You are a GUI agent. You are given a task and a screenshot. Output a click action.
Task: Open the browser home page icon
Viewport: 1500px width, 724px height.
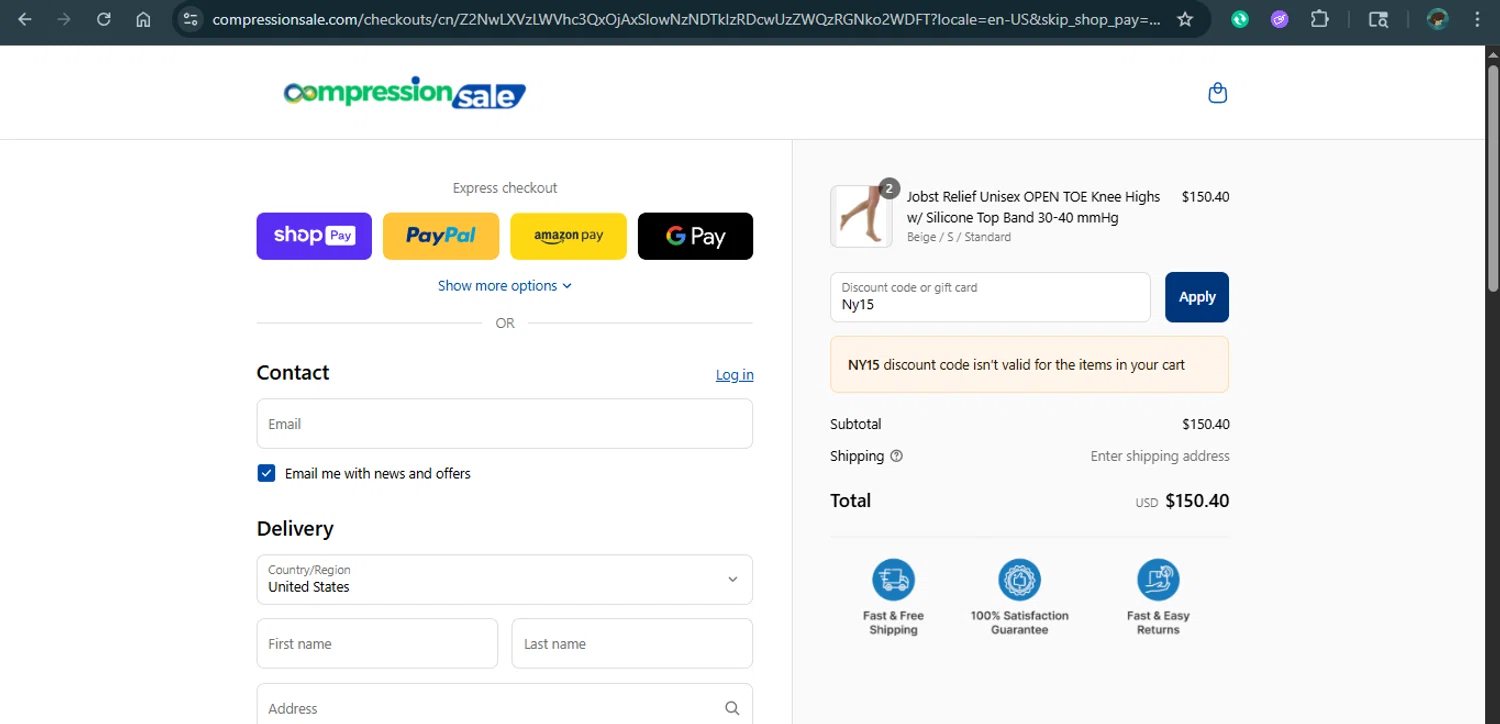(143, 19)
